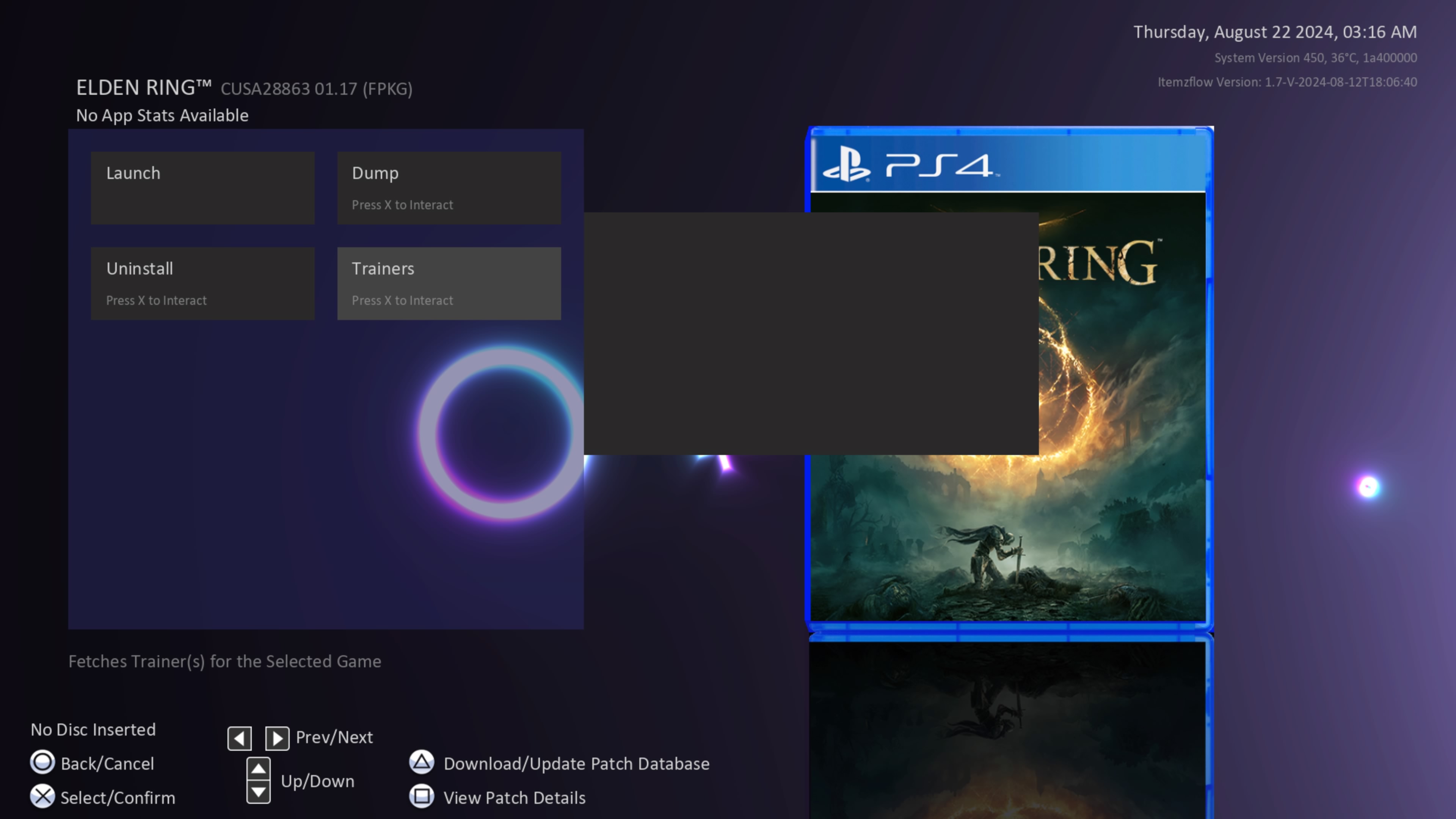The height and width of the screenshot is (819, 1456).
Task: Select the Trainers menu option
Action: click(x=449, y=283)
